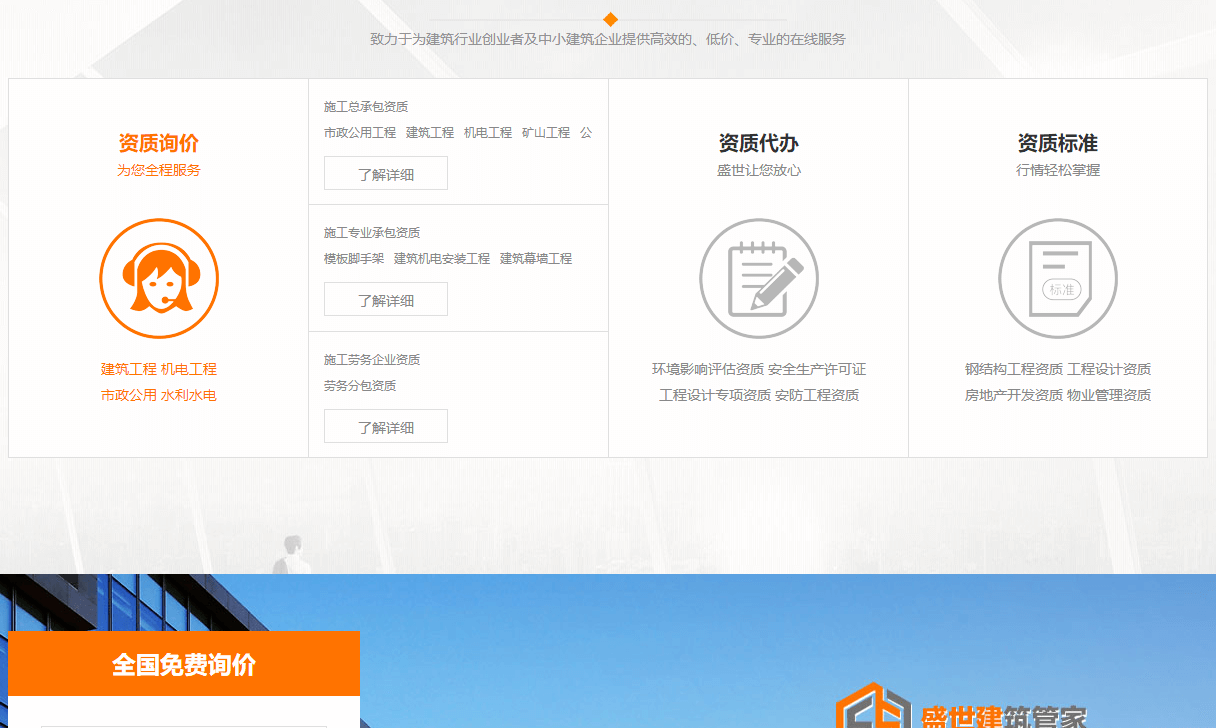Open the 建筑幕墙工程 link

536,257
